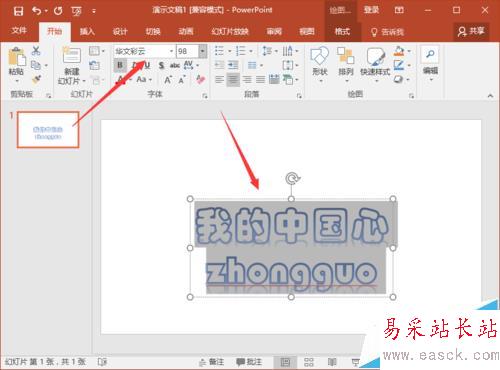Click the Align Right paragraph icon

[247, 80]
